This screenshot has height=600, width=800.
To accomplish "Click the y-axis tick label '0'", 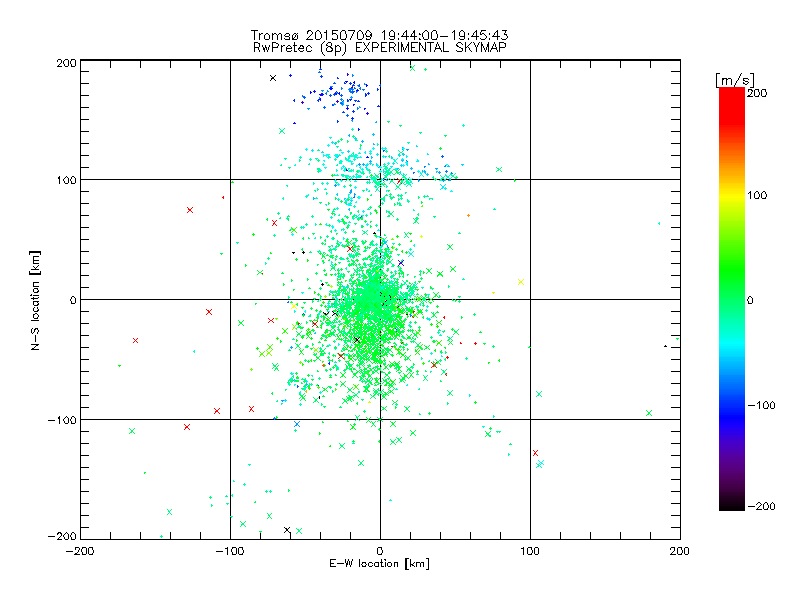I will click(73, 300).
